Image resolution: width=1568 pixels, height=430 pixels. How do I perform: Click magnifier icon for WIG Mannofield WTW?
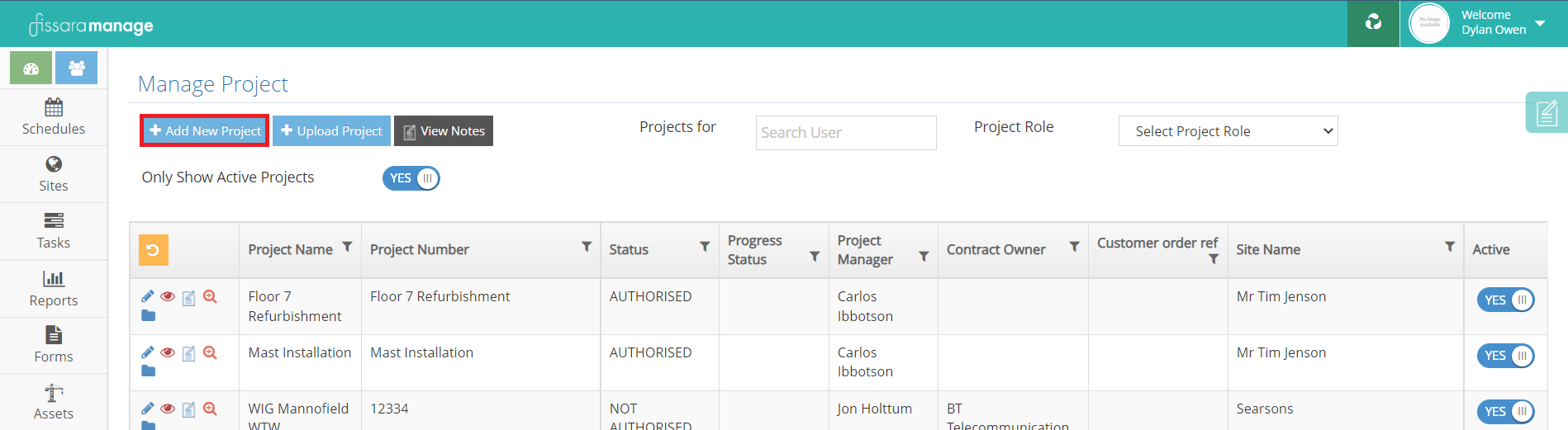pos(210,409)
